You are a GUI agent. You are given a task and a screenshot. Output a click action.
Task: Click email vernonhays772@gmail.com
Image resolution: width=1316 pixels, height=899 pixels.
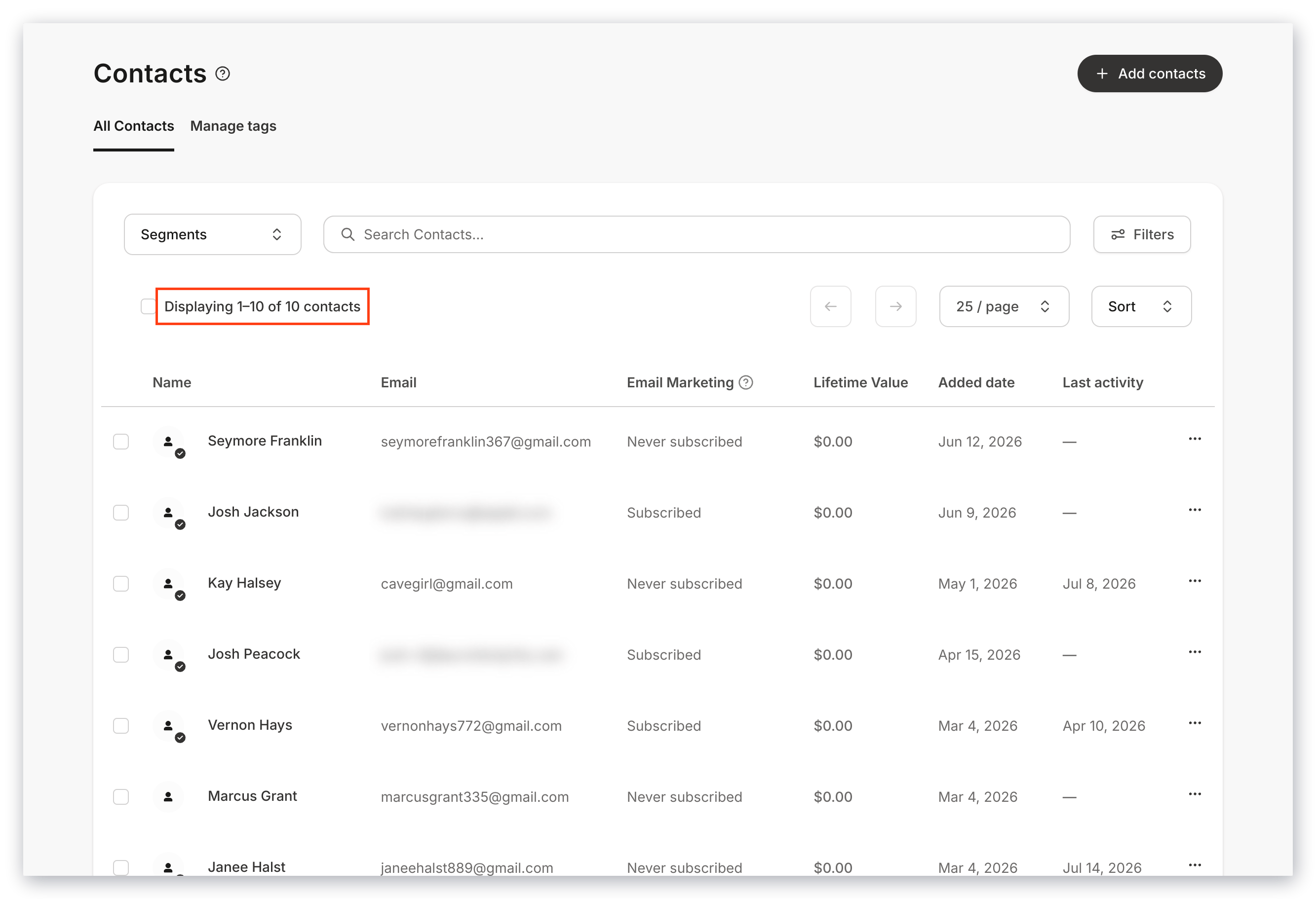point(471,726)
